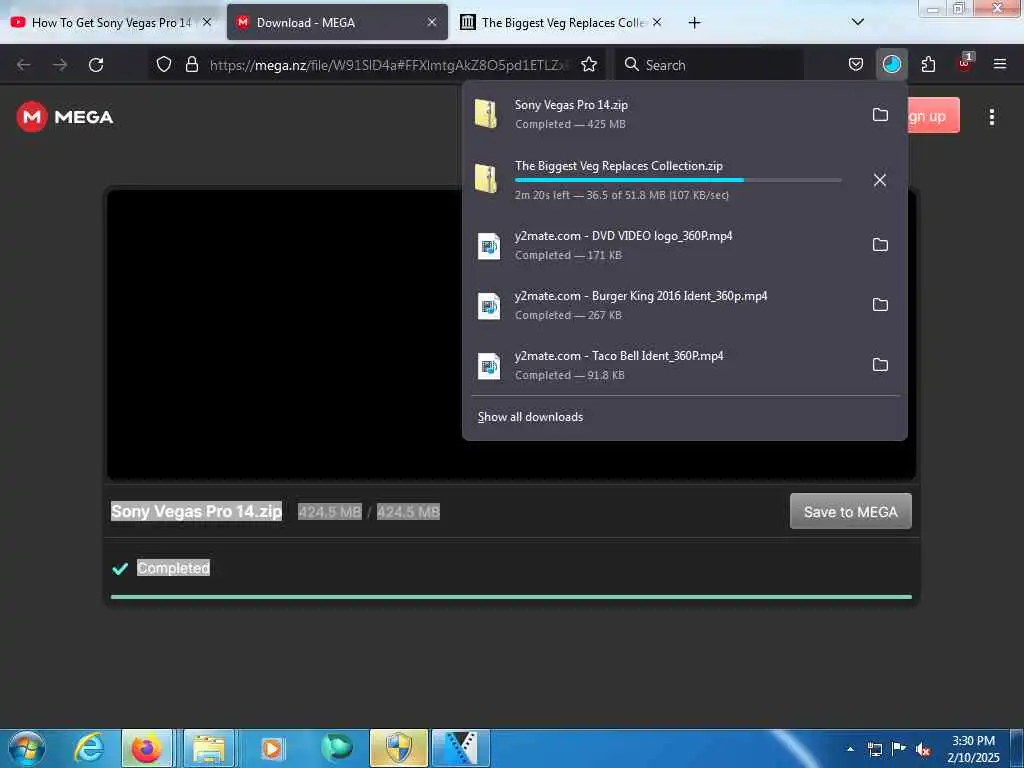
Task: Click the first 424.5 MB size text
Action: click(330, 512)
